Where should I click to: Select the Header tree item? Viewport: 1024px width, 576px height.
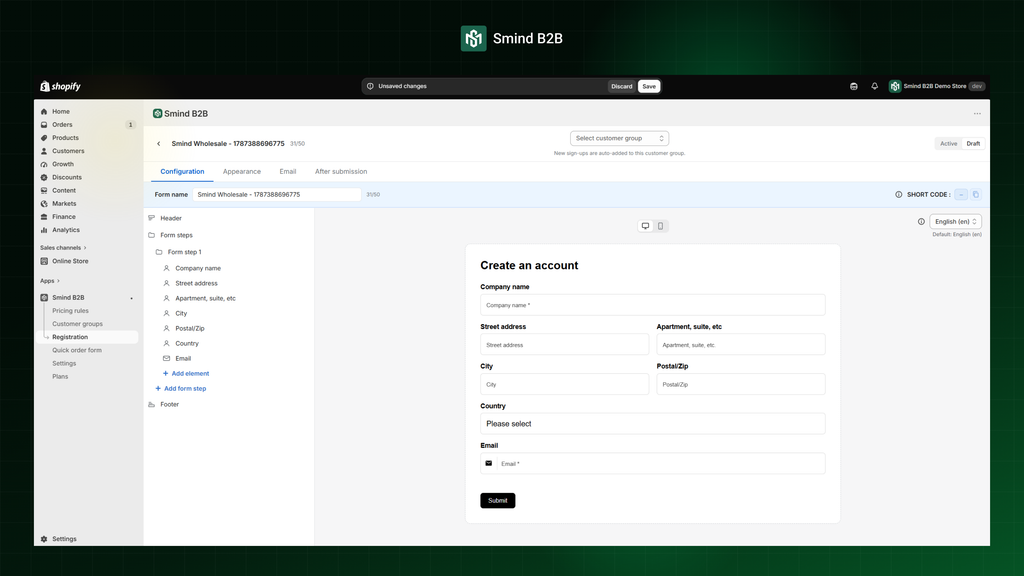click(171, 218)
